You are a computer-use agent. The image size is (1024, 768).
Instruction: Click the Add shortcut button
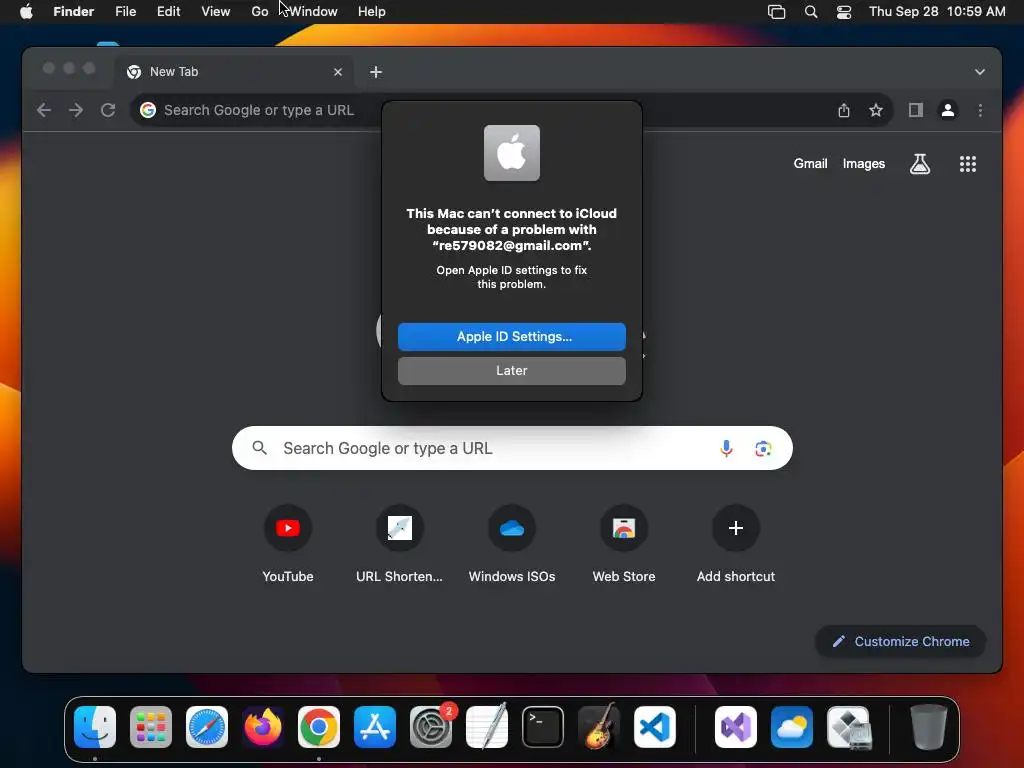(x=735, y=543)
